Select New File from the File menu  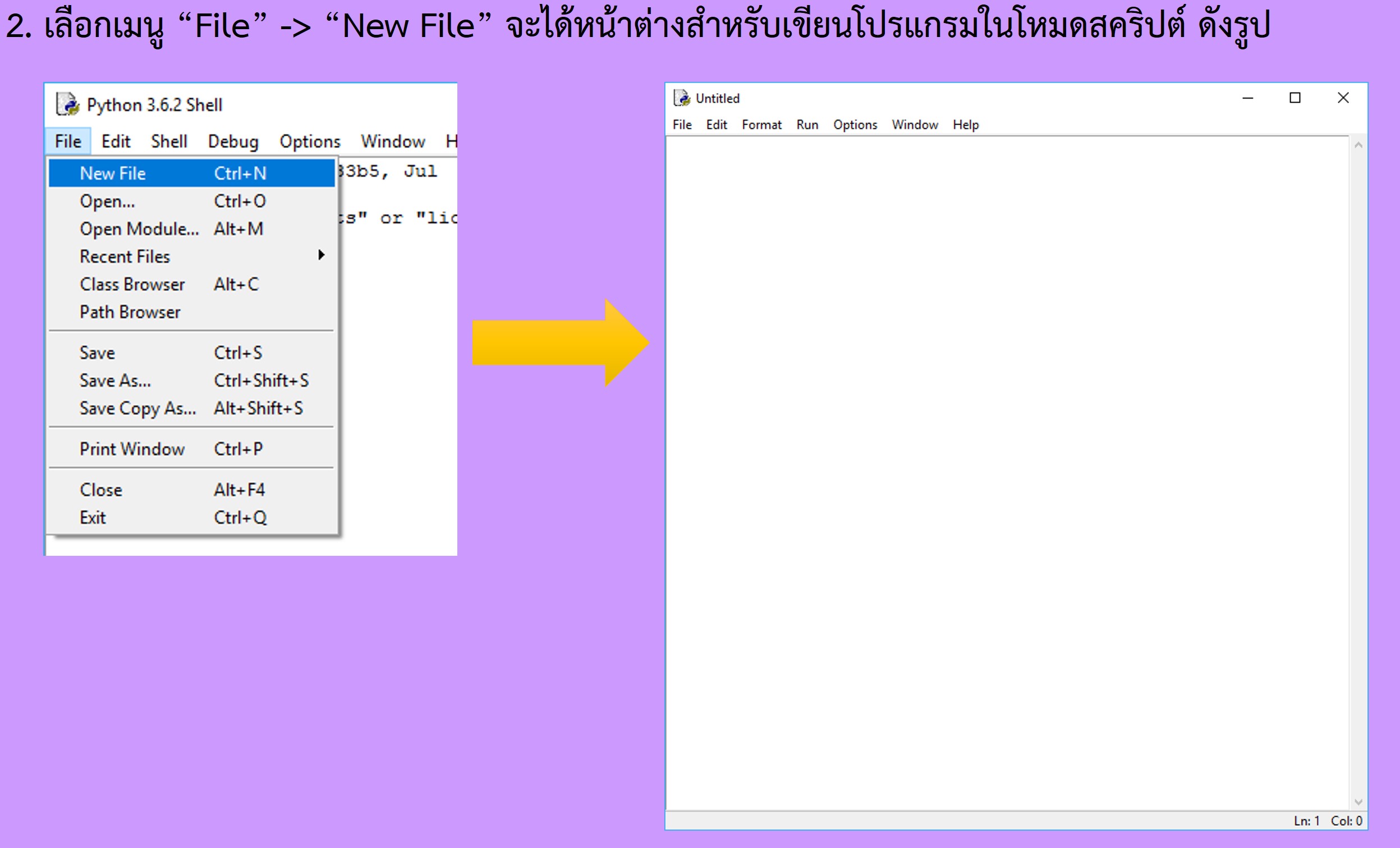113,173
